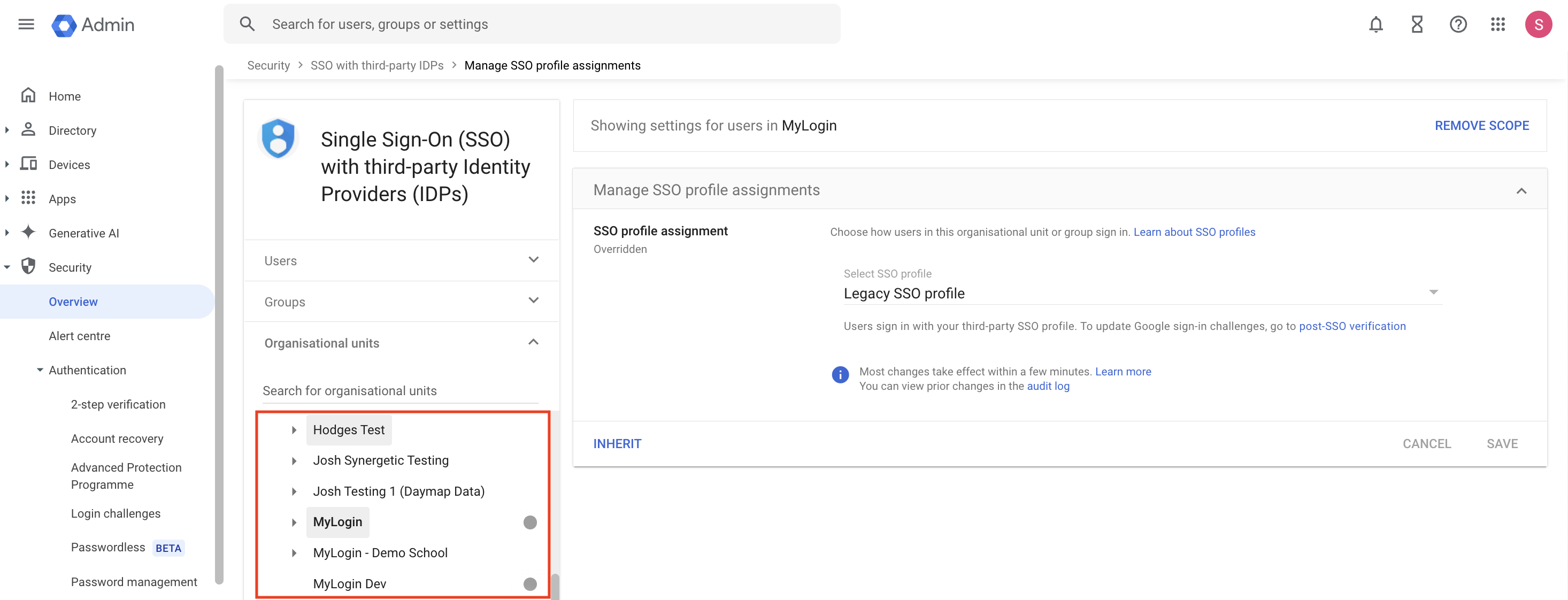Image resolution: width=1568 pixels, height=600 pixels.
Task: Click the CANCEL button
Action: pyautogui.click(x=1427, y=444)
